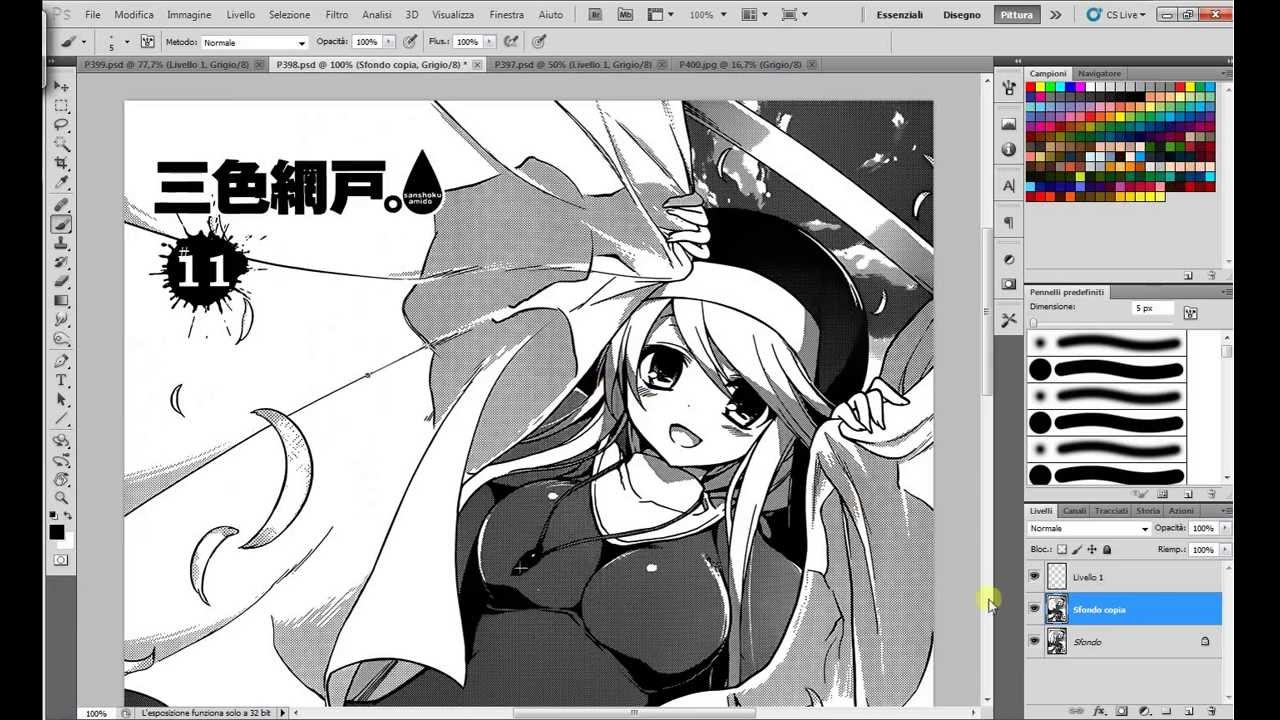The height and width of the screenshot is (720, 1280).
Task: Select the Path Selection tool
Action: coord(61,399)
